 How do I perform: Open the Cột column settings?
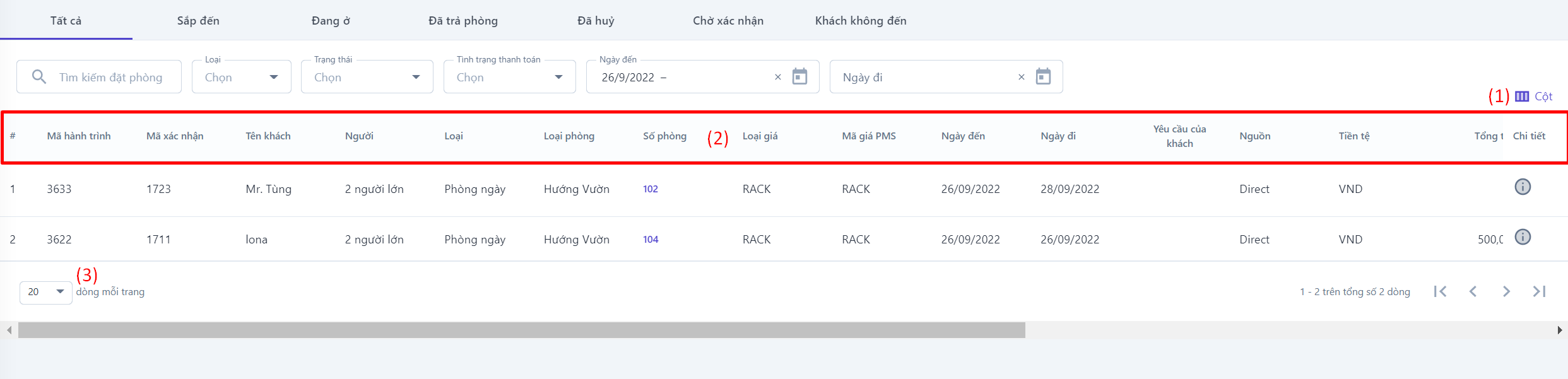1535,96
